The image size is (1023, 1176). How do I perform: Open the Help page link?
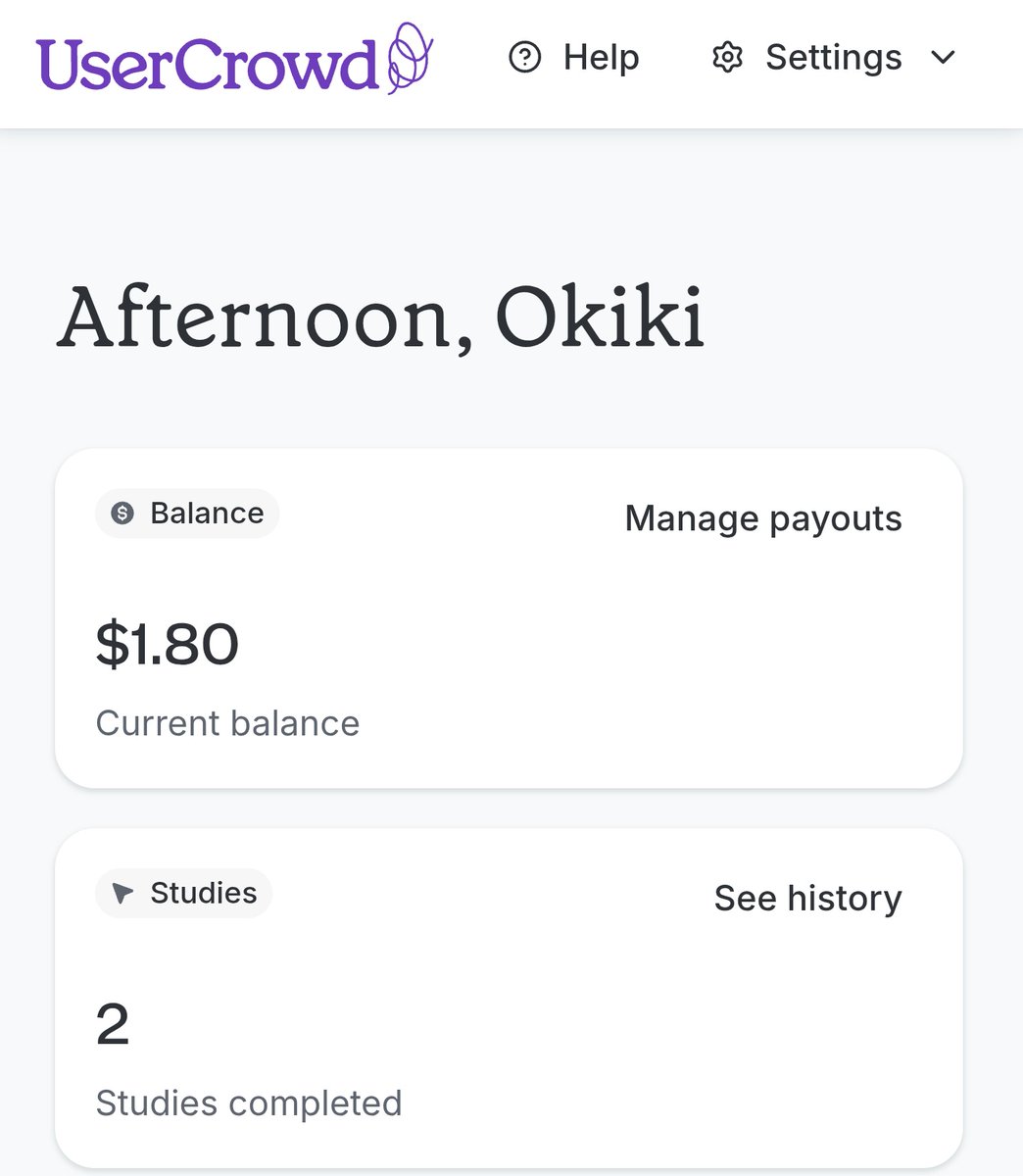point(574,57)
